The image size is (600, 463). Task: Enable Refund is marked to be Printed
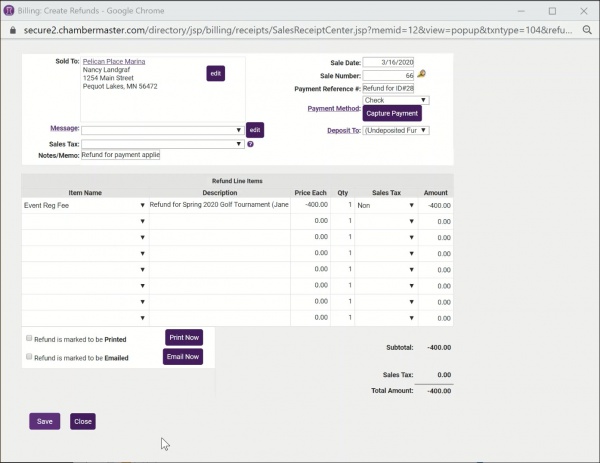[x=29, y=339]
